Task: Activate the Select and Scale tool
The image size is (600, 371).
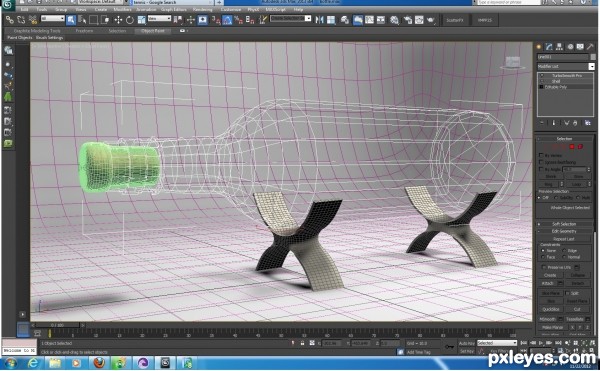Action: tap(141, 20)
